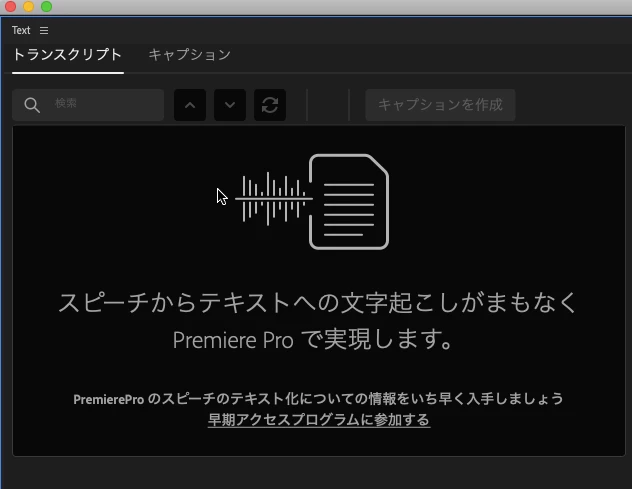Screen dimensions: 632x489
Task: Switch to the キャプション tab
Action: [x=189, y=54]
